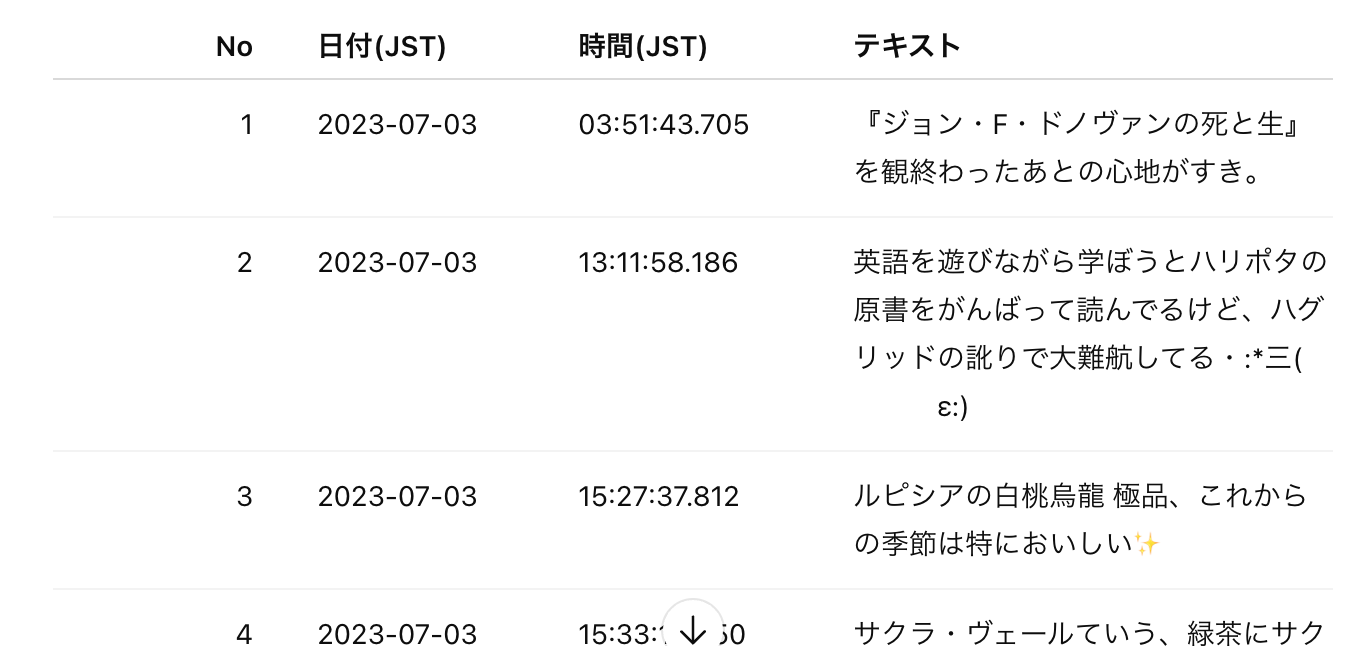Select row number 1 cell
Viewport: 1366px width, 646px height.
coord(246,125)
